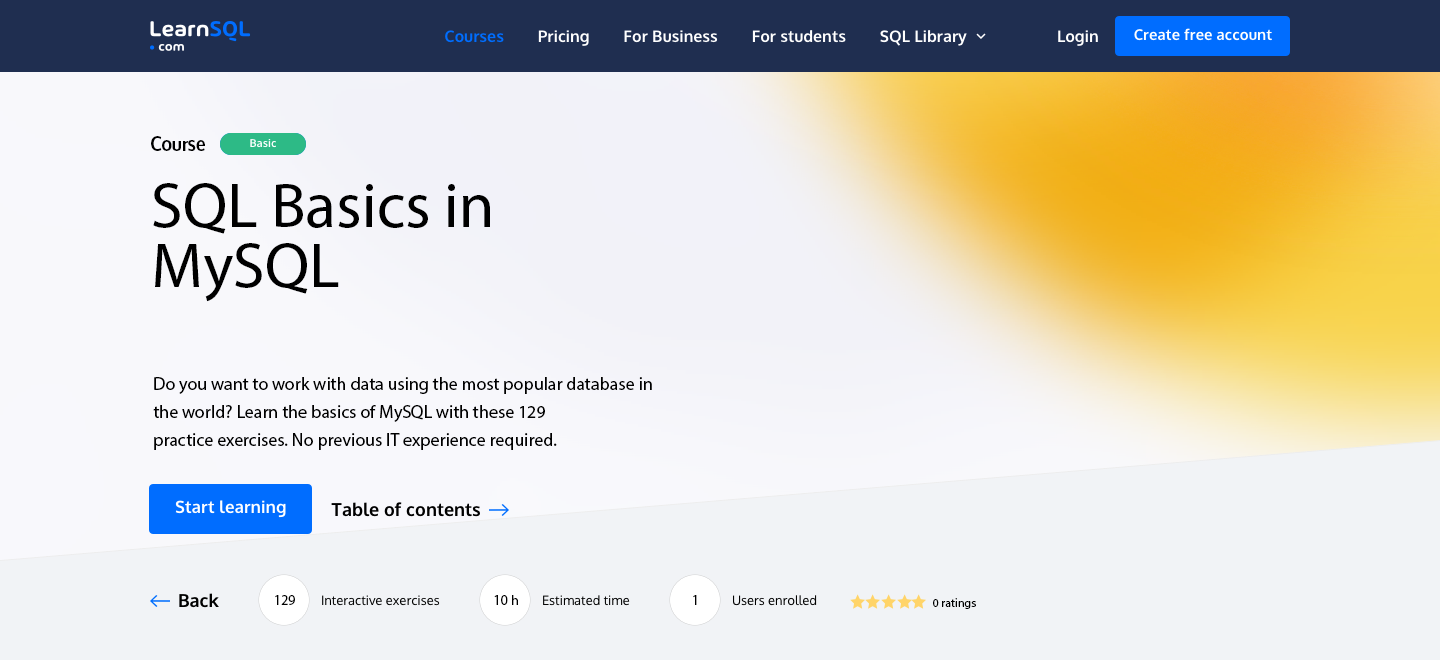Click the SQL Library chevron arrow
1440x660 pixels.
coord(981,37)
